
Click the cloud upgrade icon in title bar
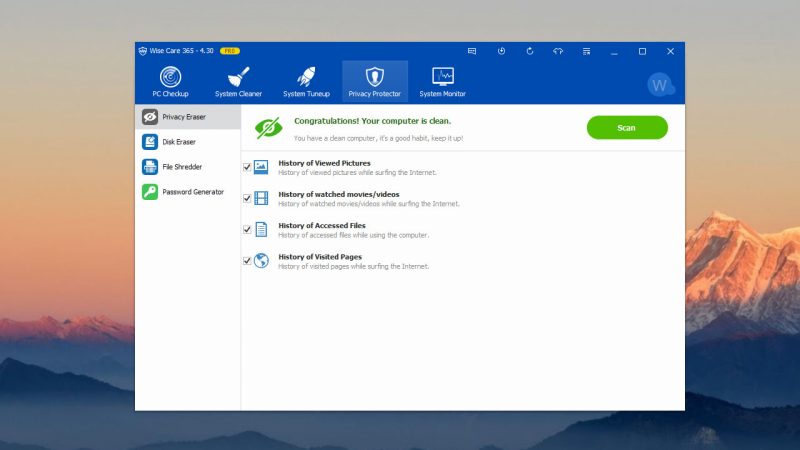pyautogui.click(x=558, y=51)
